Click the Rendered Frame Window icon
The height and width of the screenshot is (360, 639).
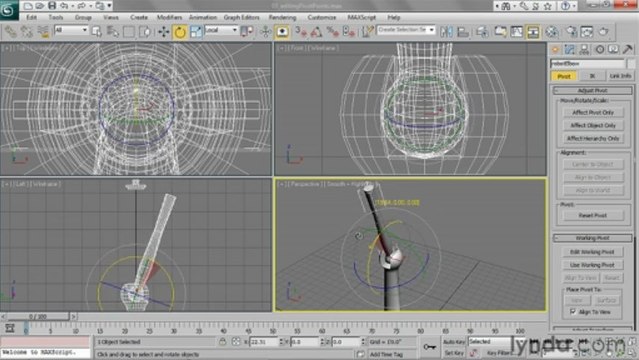click(x=587, y=31)
